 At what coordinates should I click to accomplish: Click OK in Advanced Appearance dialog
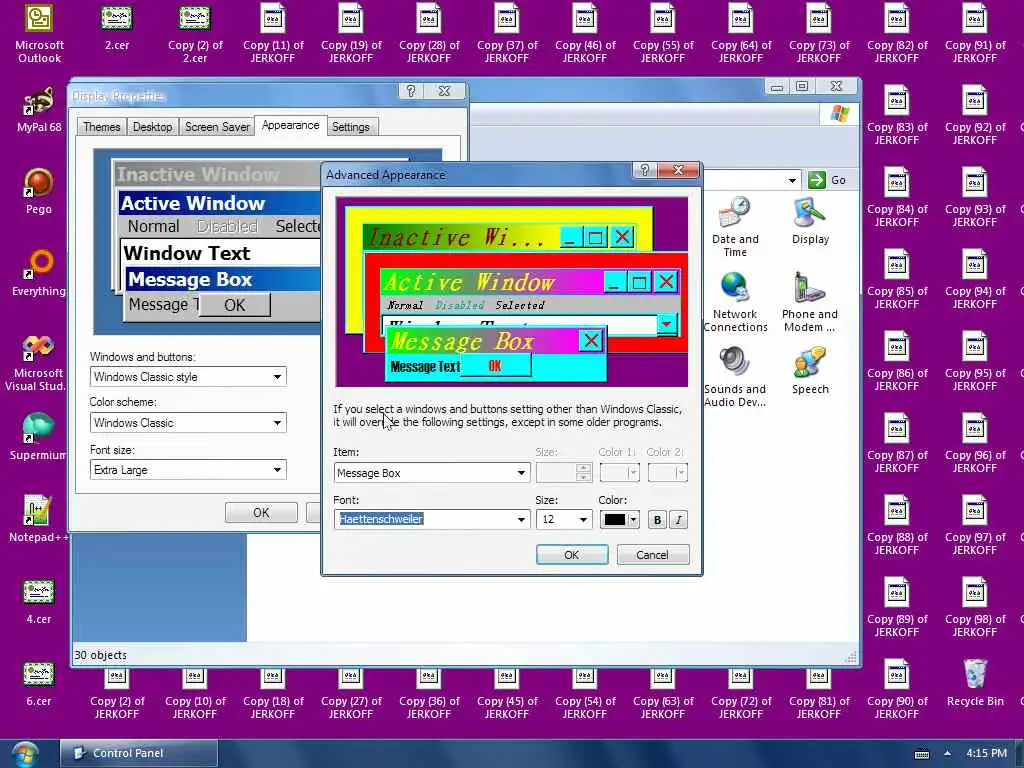click(572, 554)
